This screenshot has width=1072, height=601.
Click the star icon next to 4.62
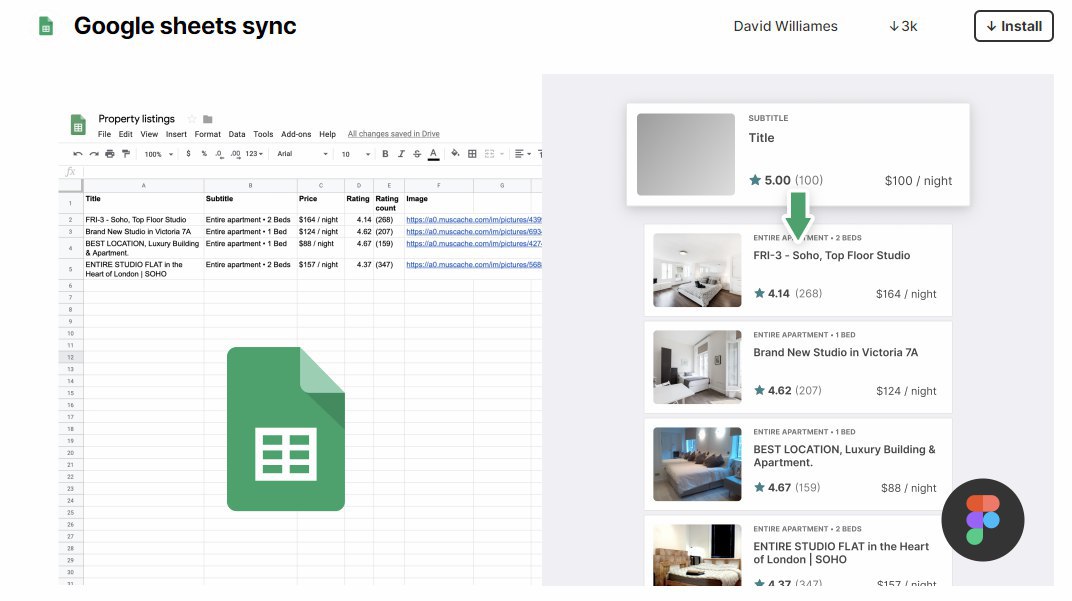[x=759, y=390]
